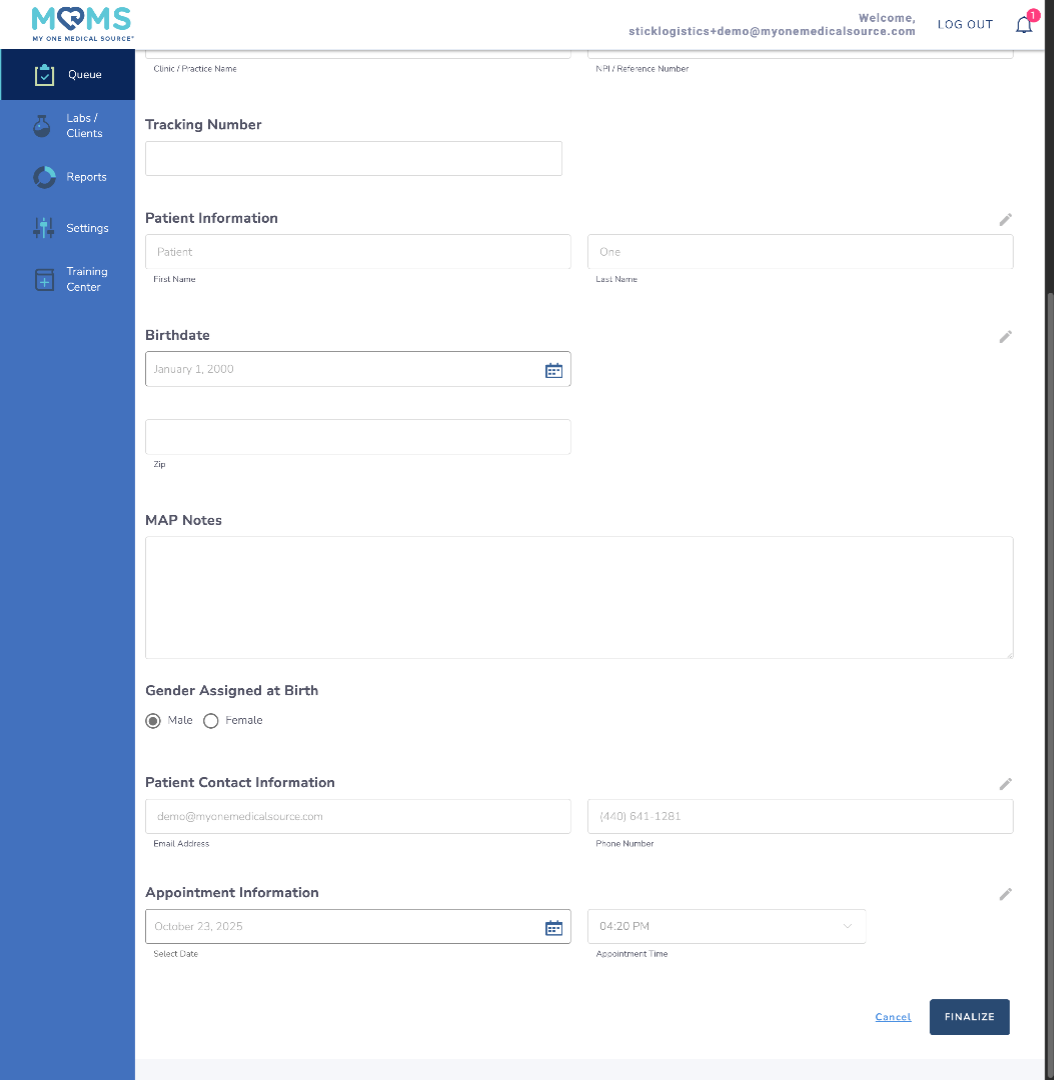Viewport: 1054px width, 1080px height.
Task: Click the pencil icon beside Patient Information
Action: 1006,219
